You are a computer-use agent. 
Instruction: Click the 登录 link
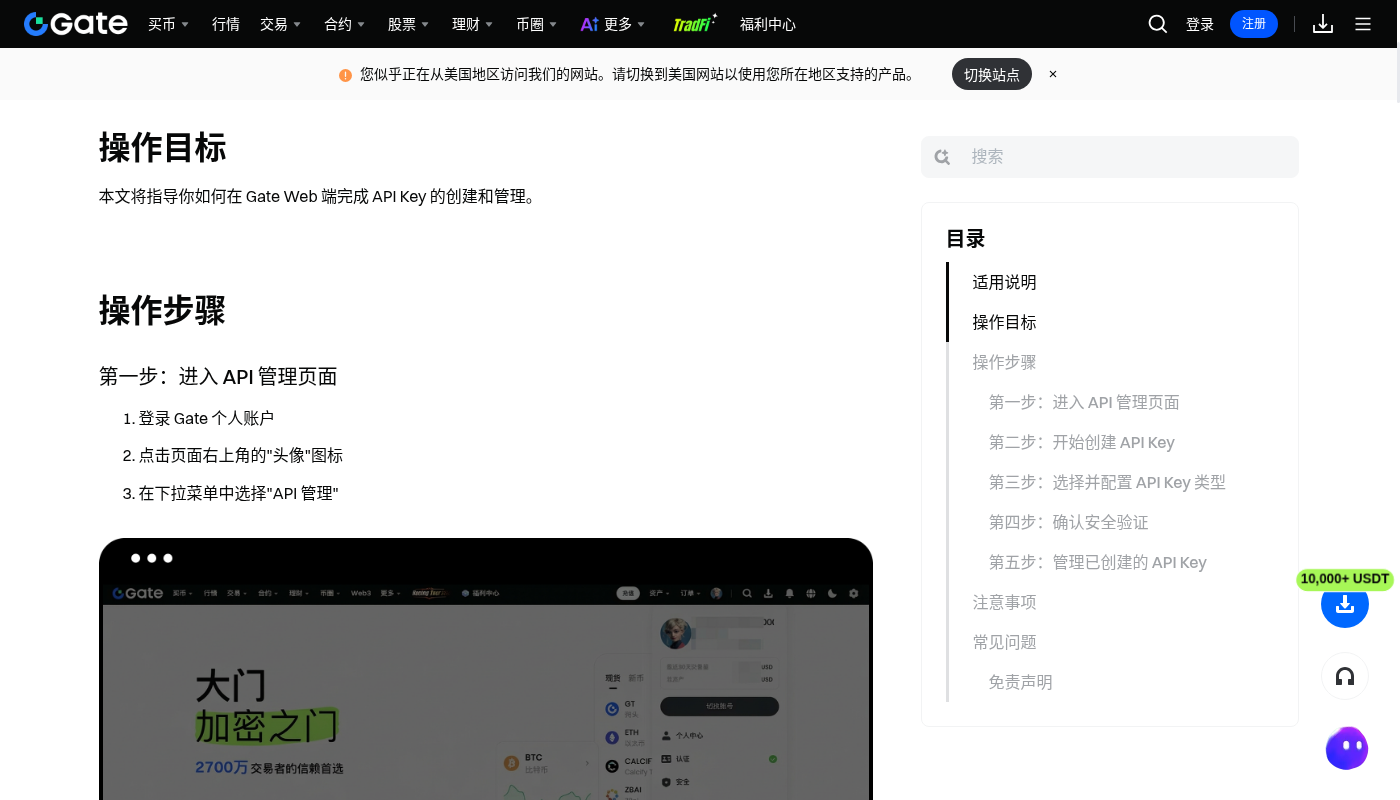[x=1200, y=24]
